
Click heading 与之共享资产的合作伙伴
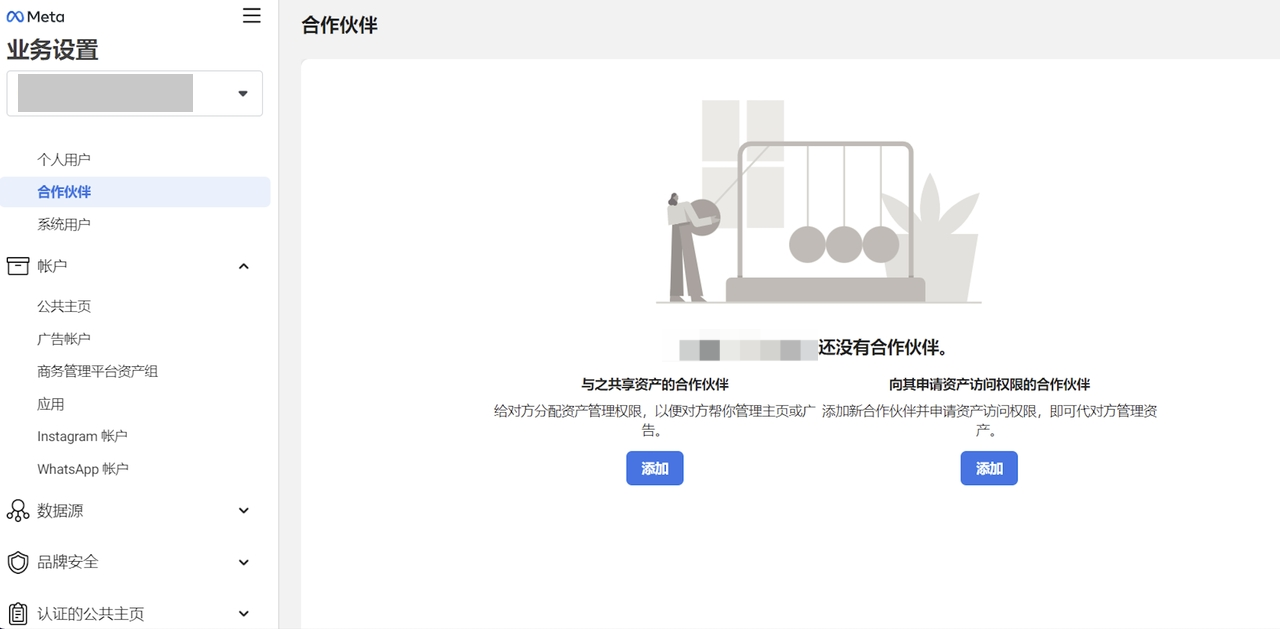click(655, 384)
